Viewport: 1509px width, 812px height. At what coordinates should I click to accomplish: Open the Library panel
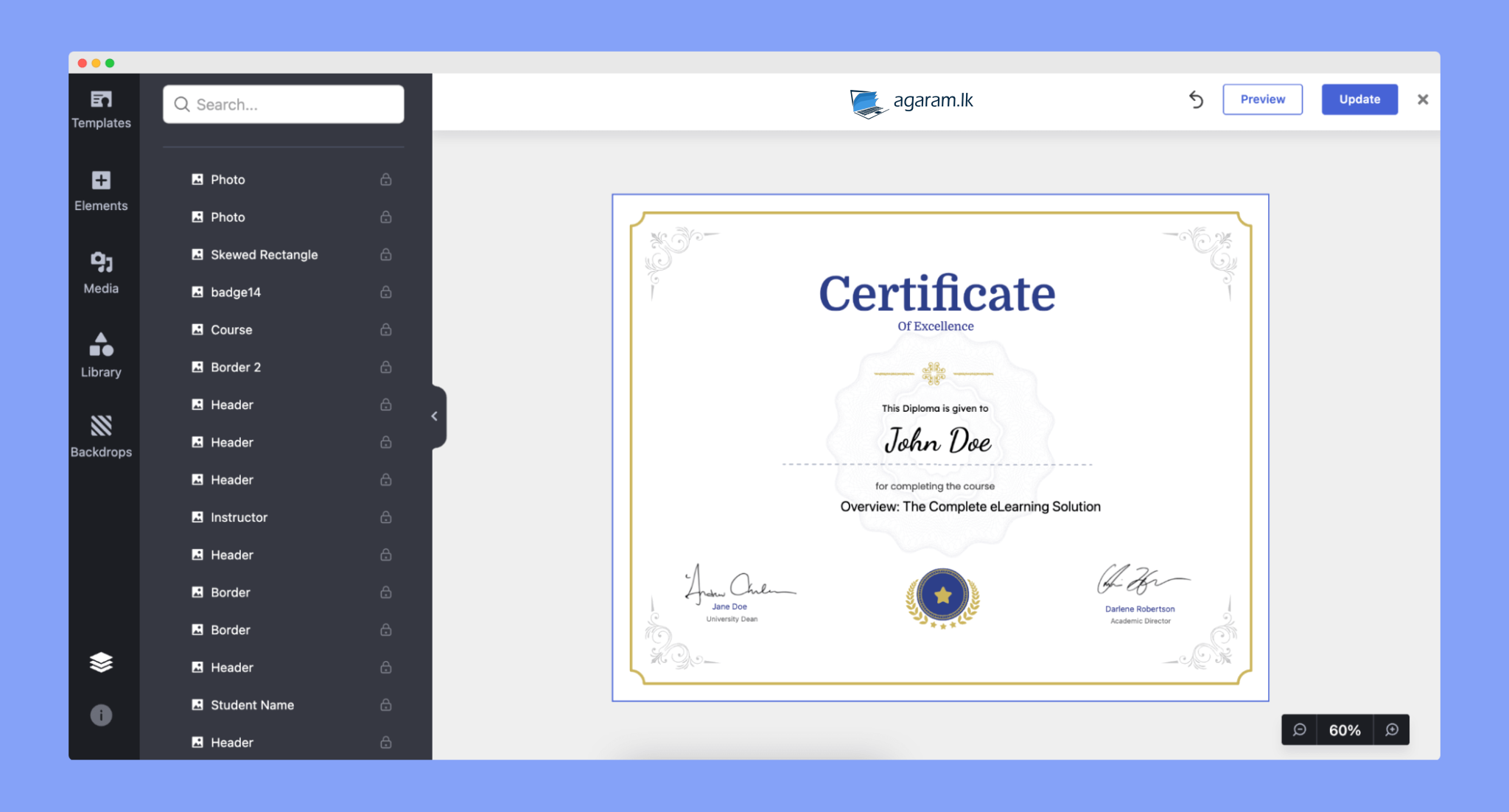pyautogui.click(x=101, y=356)
